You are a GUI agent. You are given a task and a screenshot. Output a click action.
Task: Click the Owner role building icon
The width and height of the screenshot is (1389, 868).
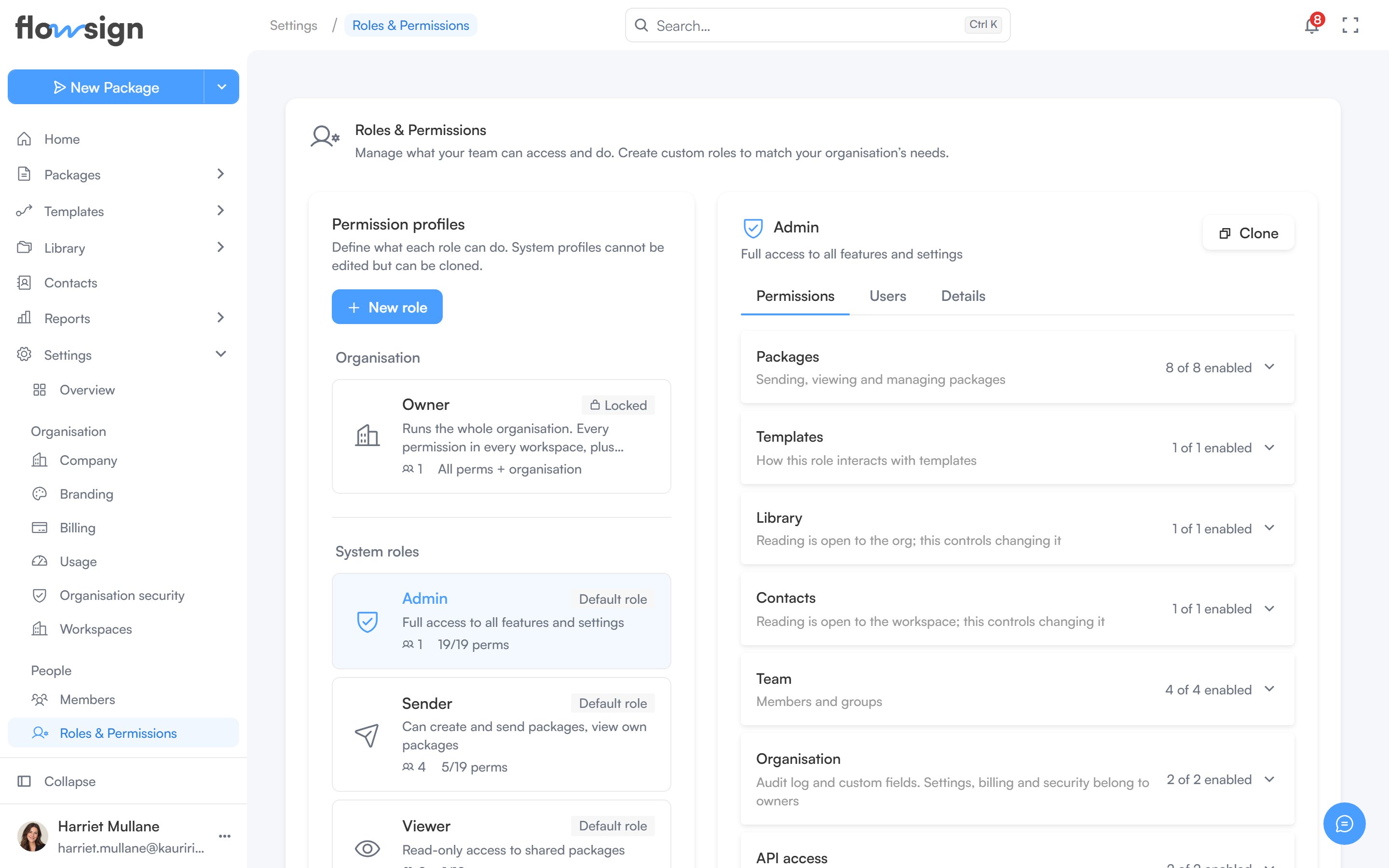tap(368, 435)
